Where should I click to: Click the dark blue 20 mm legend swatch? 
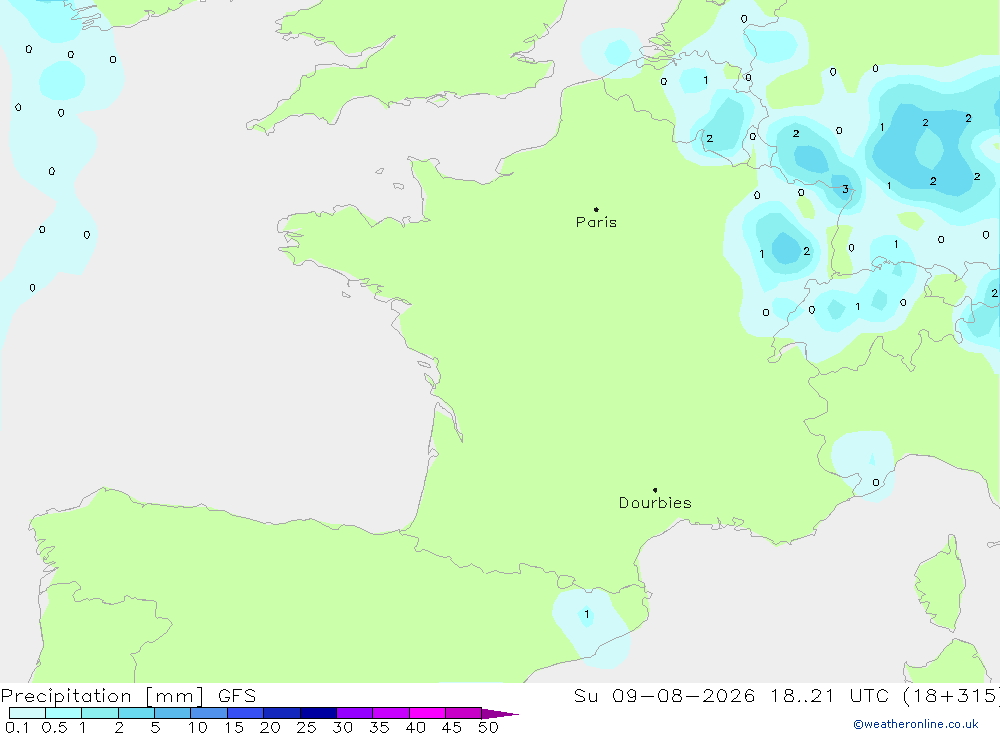click(x=281, y=713)
